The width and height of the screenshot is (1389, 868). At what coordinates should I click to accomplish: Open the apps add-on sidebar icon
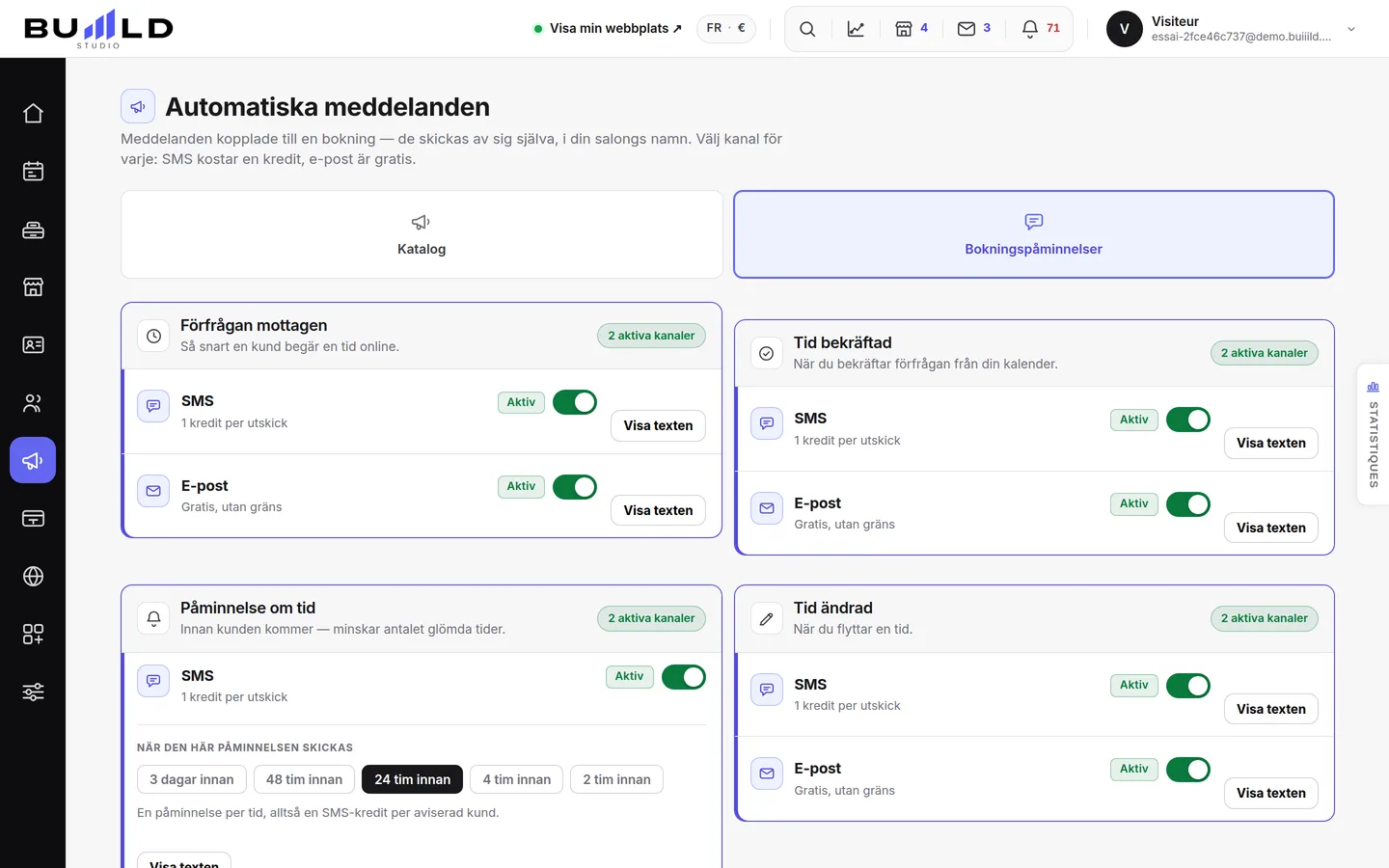(x=33, y=634)
